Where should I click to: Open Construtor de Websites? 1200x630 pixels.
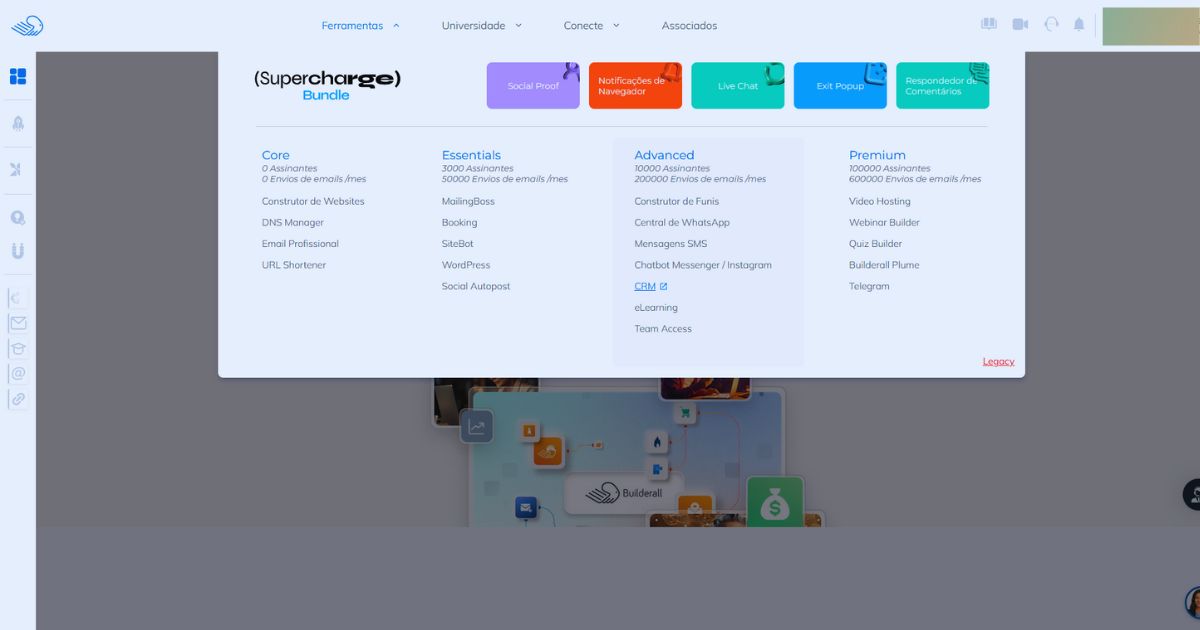[313, 201]
